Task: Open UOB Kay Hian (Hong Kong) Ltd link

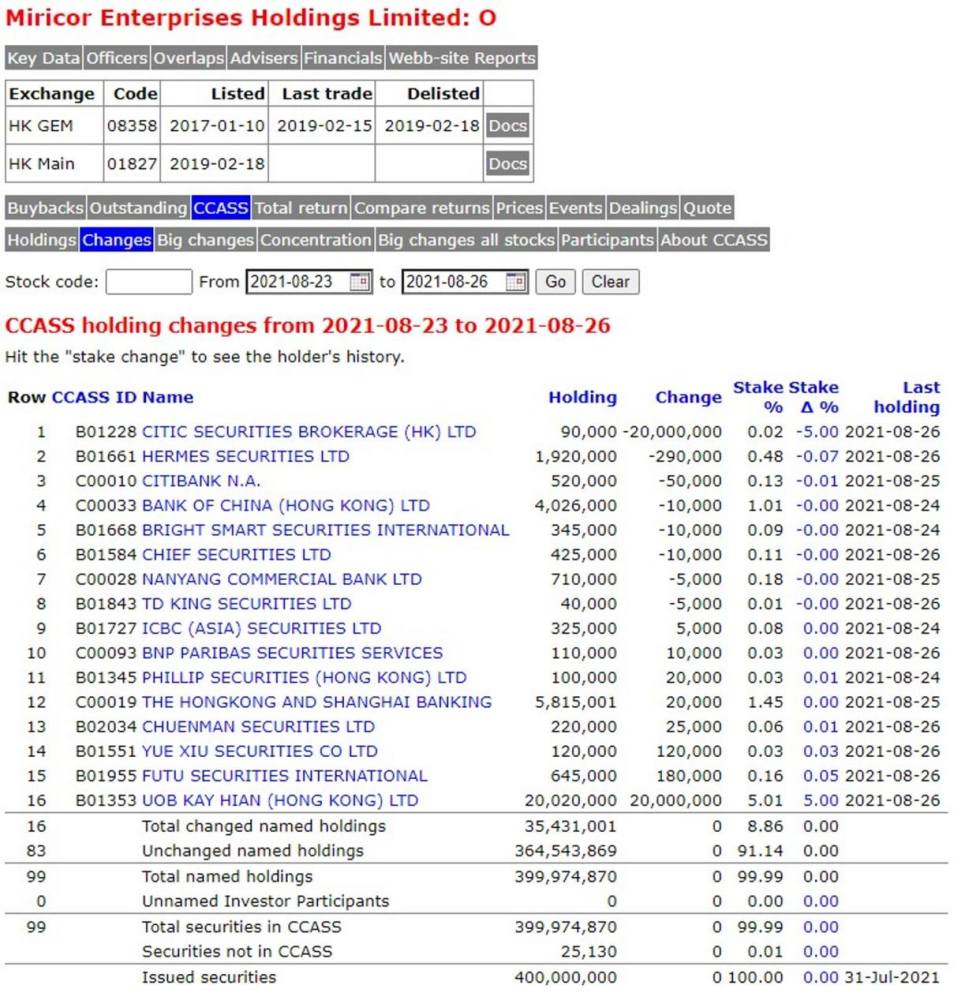Action: tap(280, 800)
